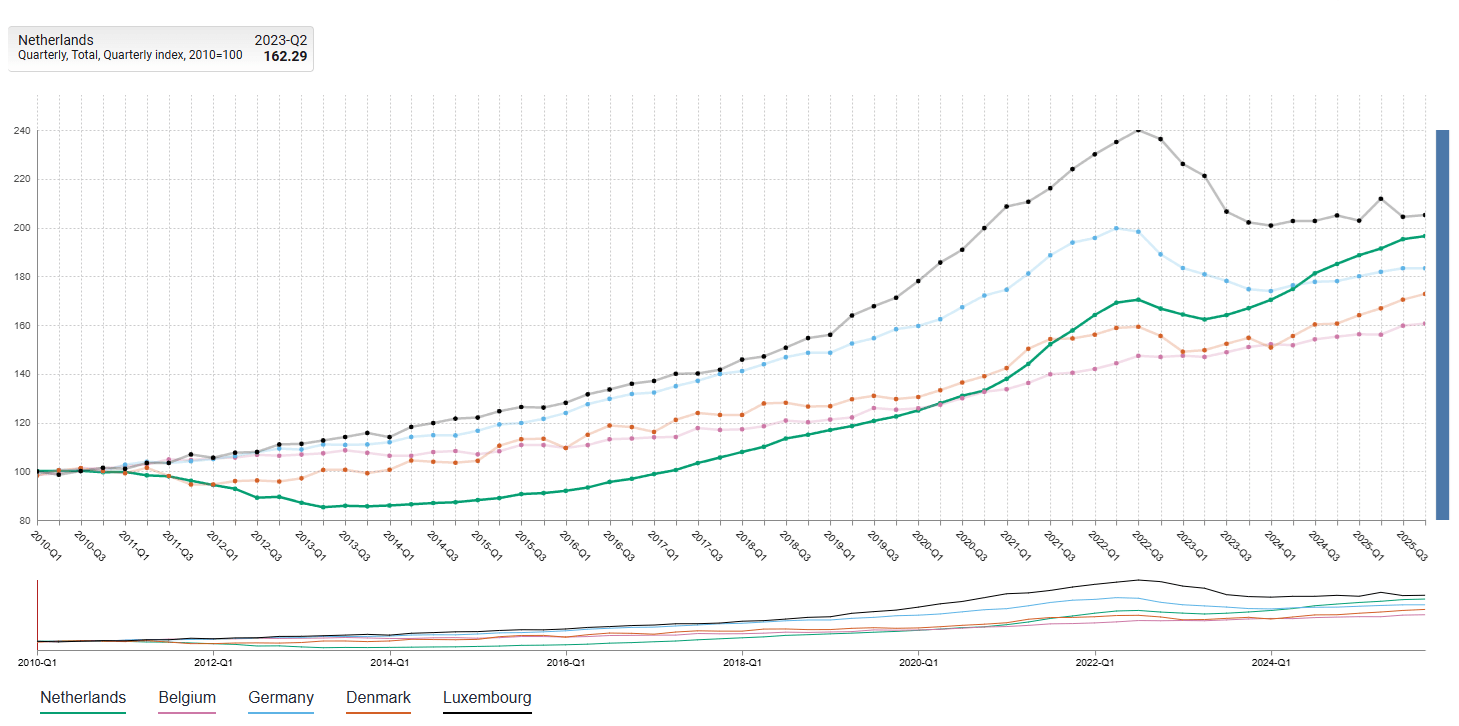1459x726 pixels.
Task: Click the 2012-Q3 x-axis label
Action: point(268,545)
